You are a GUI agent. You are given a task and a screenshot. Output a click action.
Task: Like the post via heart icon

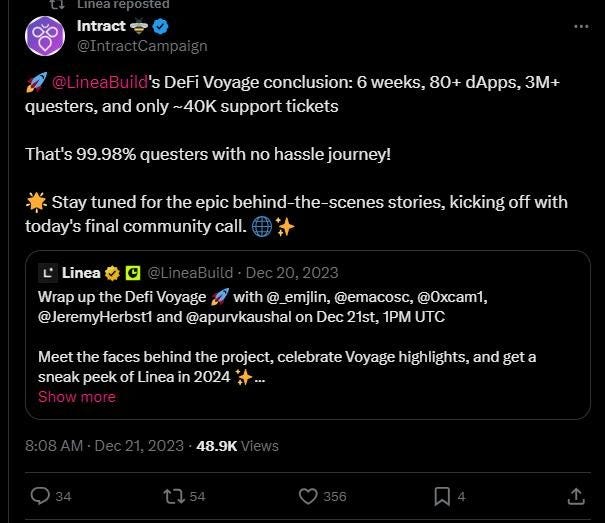pos(309,496)
